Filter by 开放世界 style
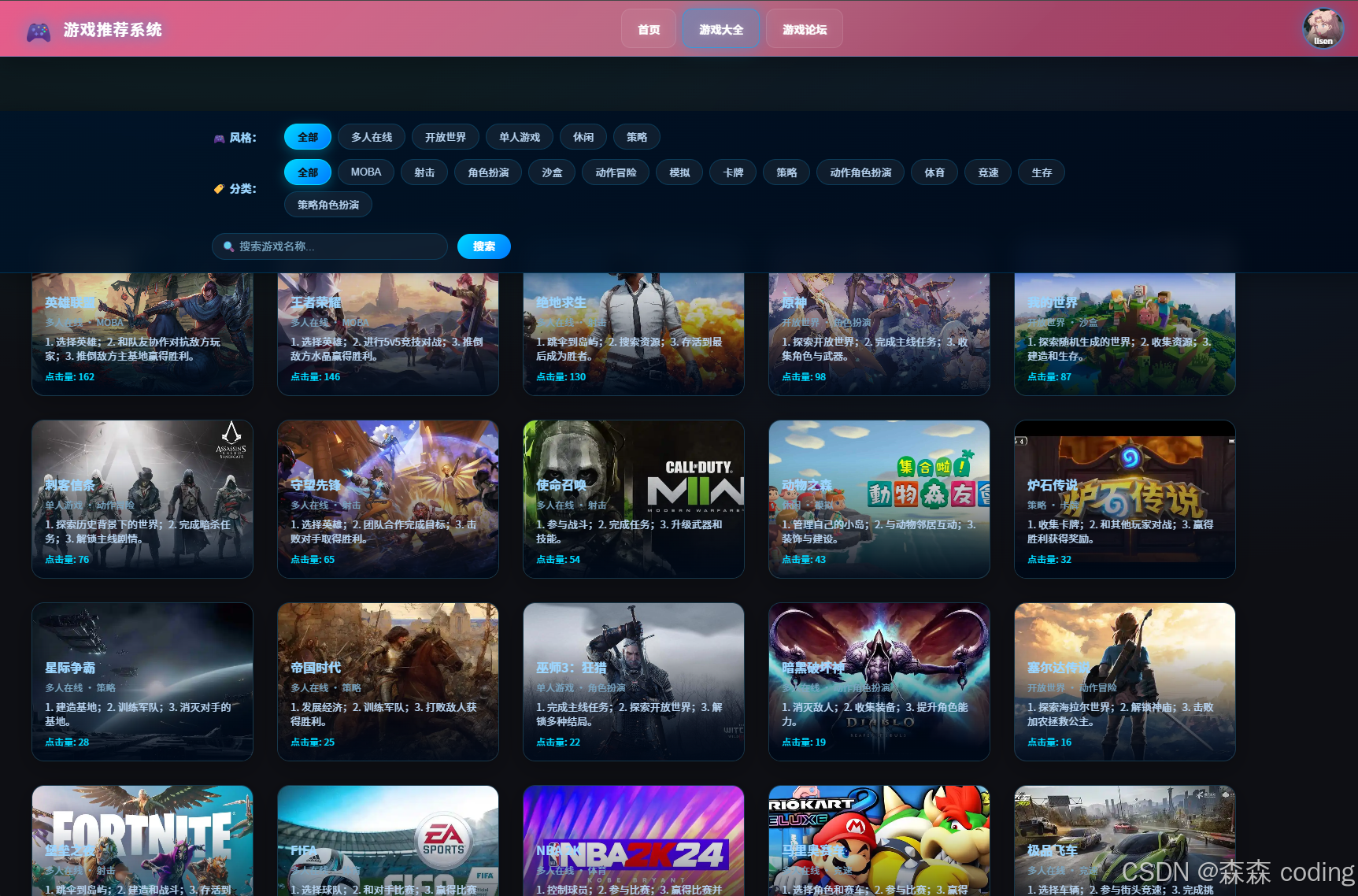This screenshot has height=896, width=1358. pyautogui.click(x=446, y=137)
